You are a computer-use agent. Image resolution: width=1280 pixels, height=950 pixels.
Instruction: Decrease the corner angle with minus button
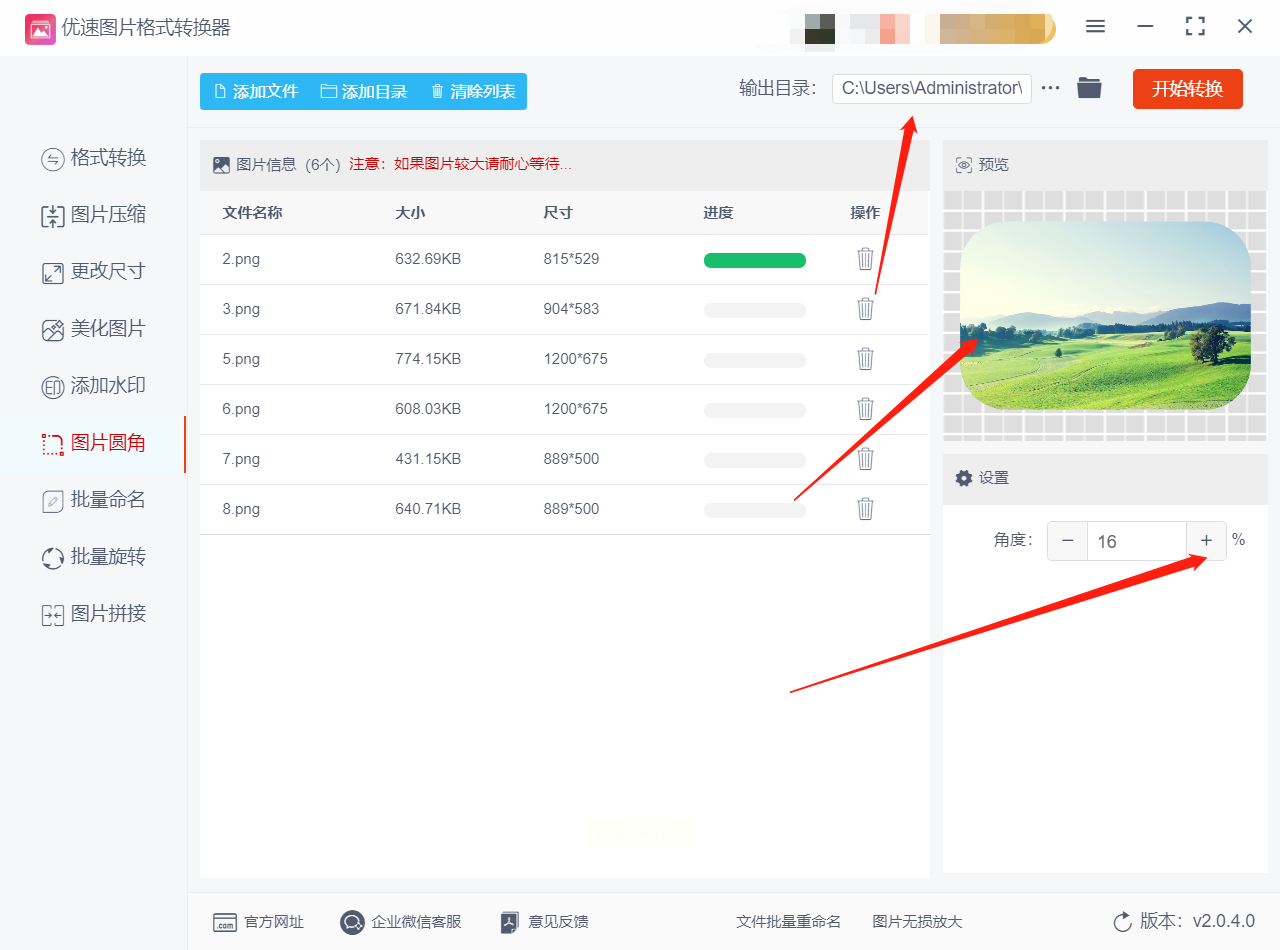(1067, 541)
